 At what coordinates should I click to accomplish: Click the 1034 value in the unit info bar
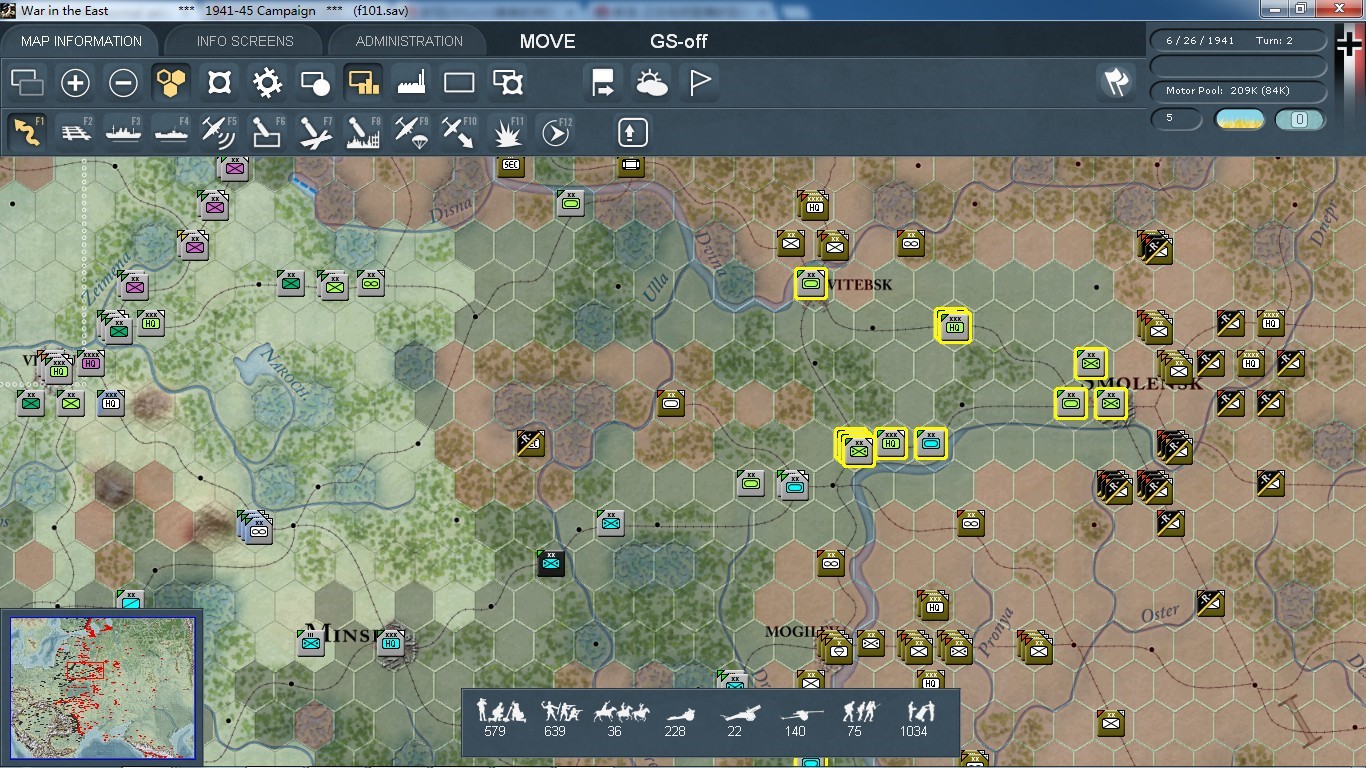(914, 731)
